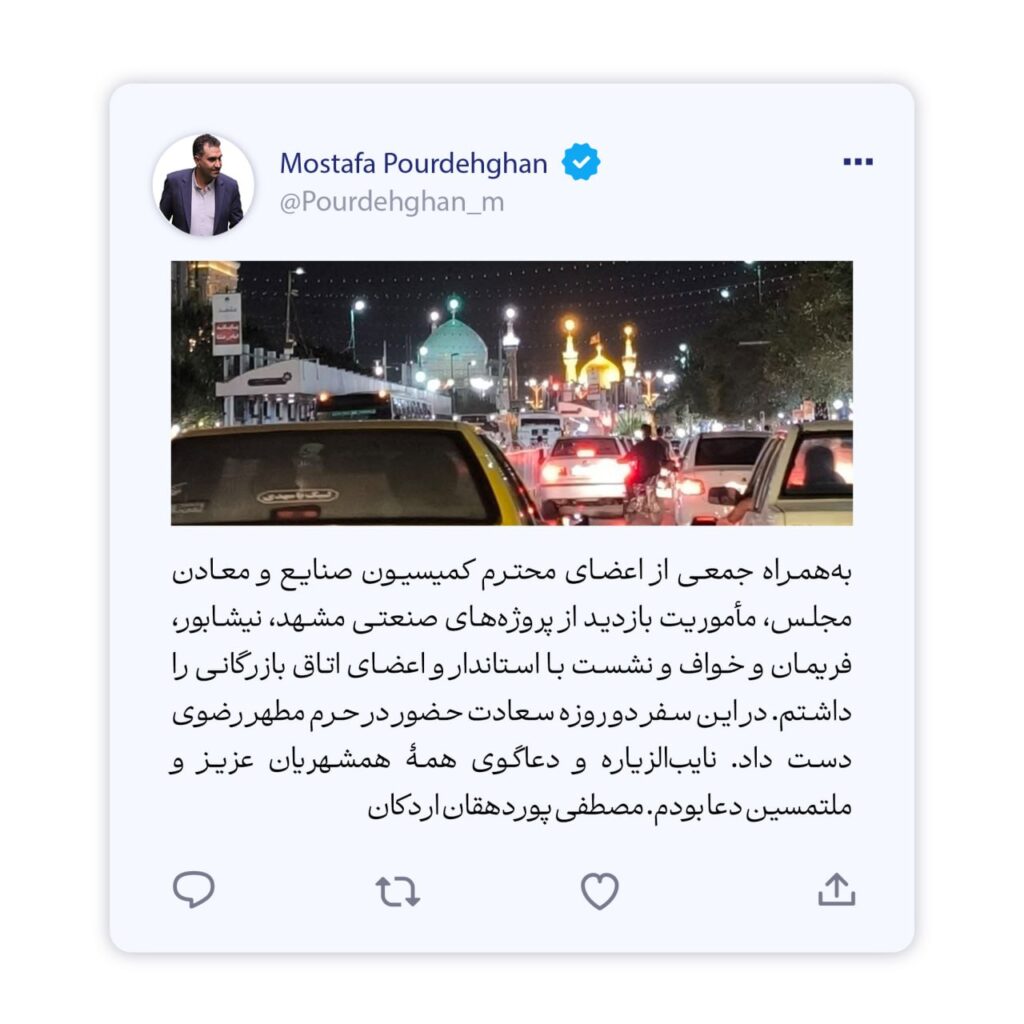Click the reply speech bubble icon
This screenshot has height=1024, width=1024.
(193, 889)
